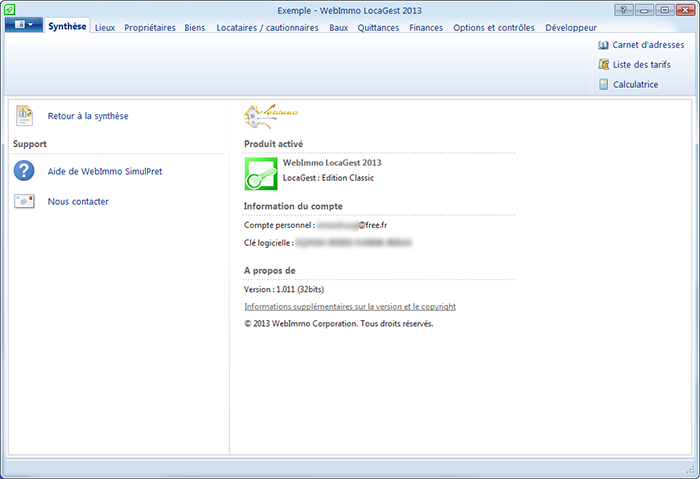
Task: Switch to the Quittances tab
Action: tap(378, 28)
